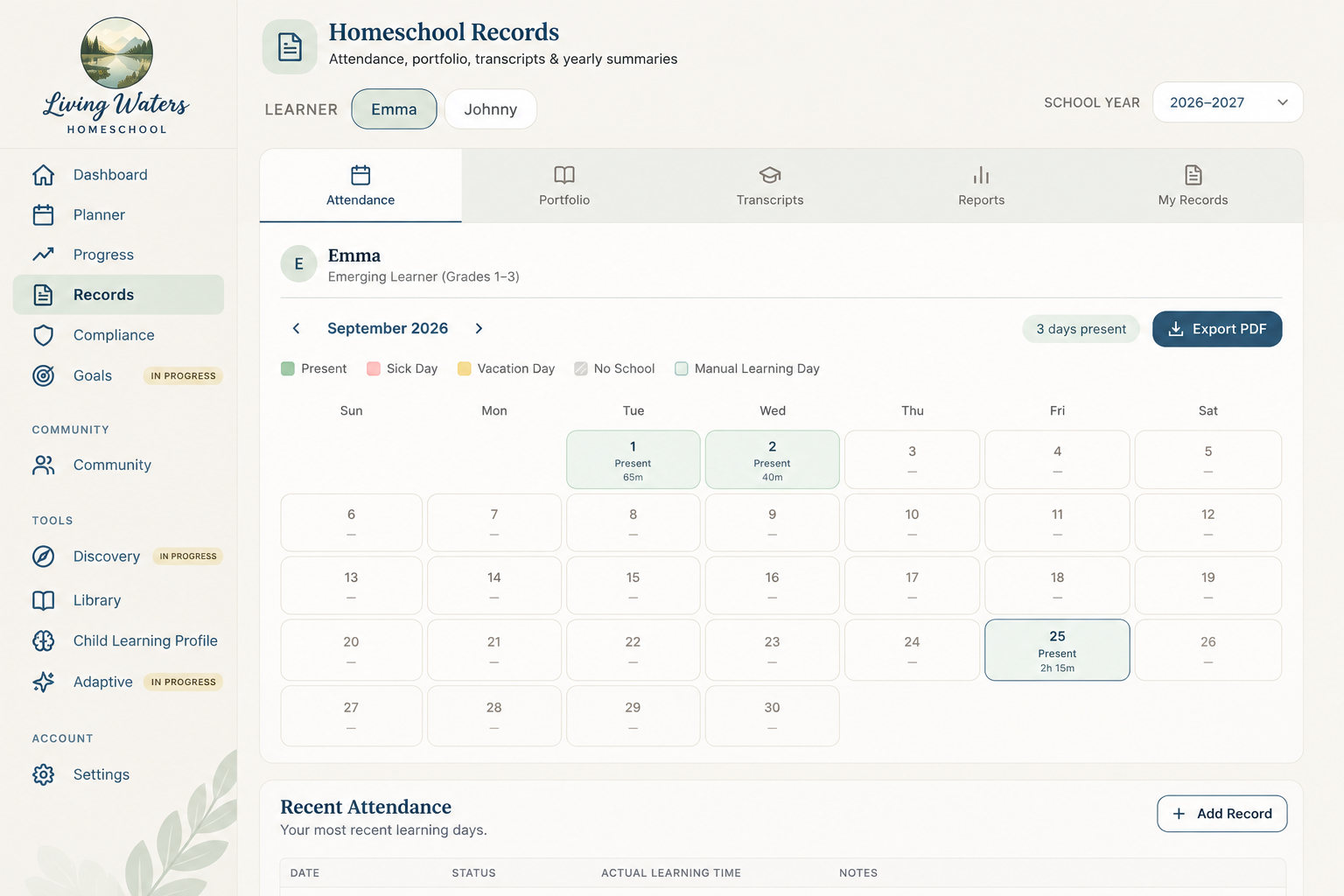Switch learner to Johnny

[490, 109]
